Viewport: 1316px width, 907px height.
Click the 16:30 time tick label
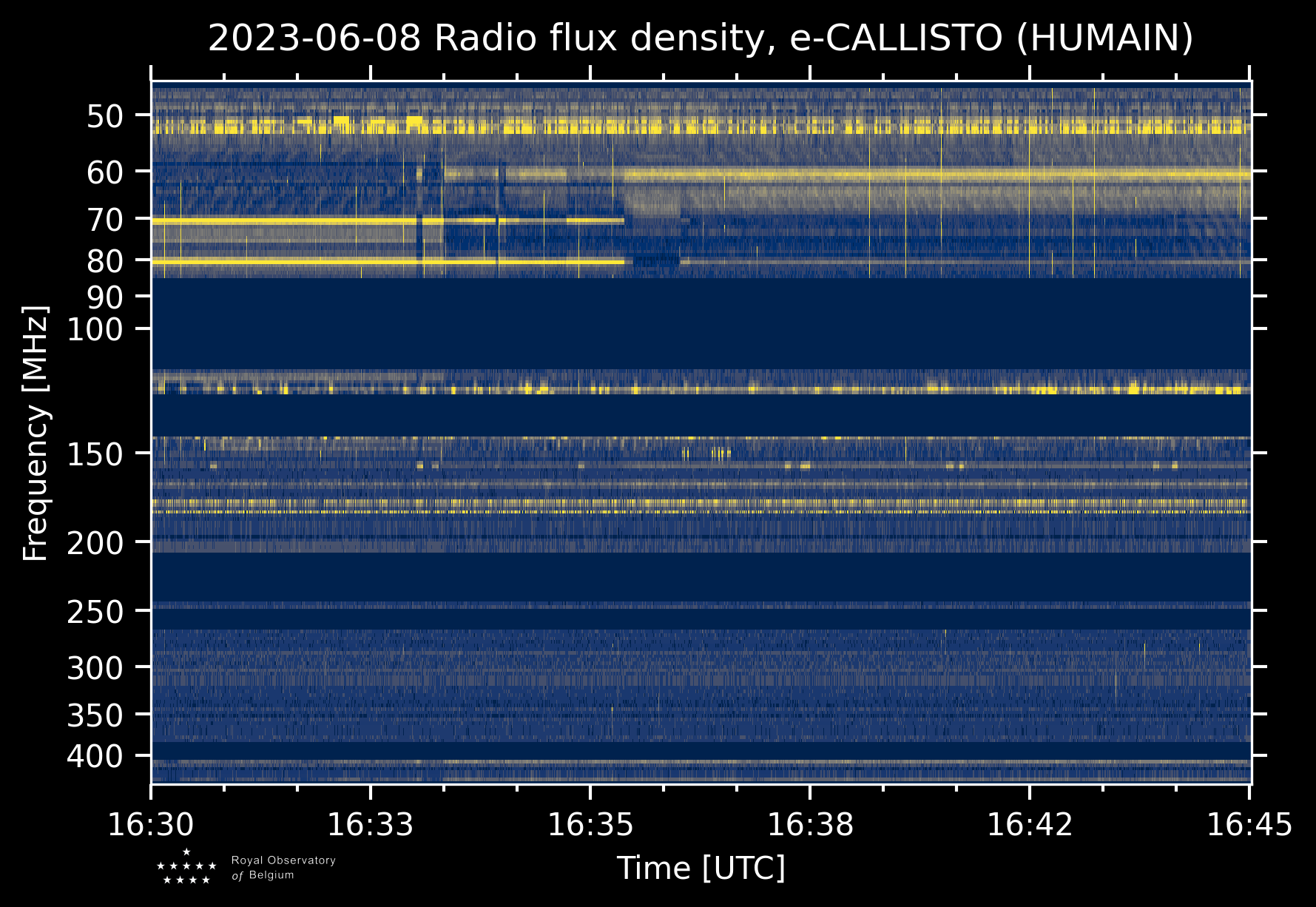pos(151,825)
